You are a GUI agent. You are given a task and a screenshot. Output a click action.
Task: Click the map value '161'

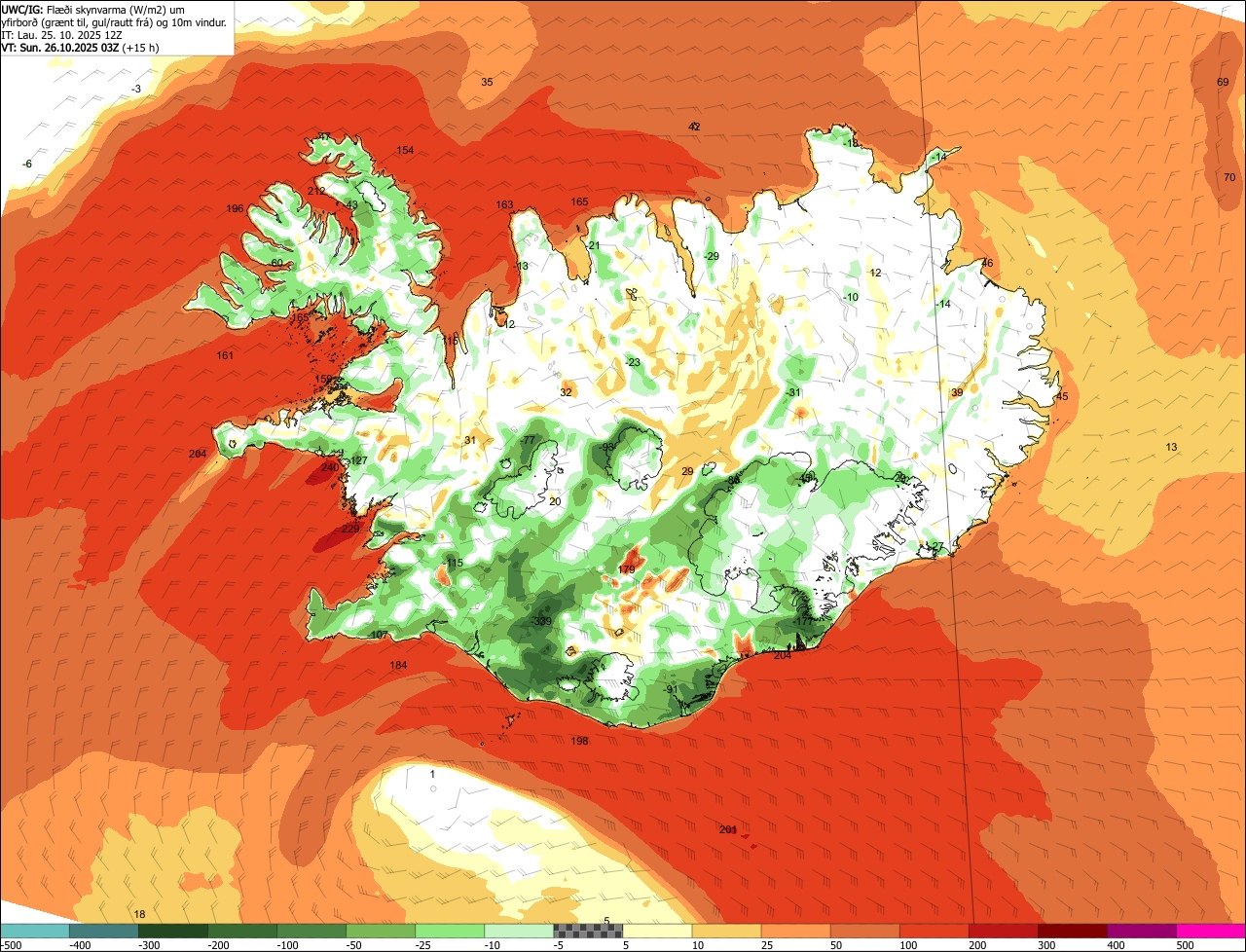click(225, 355)
